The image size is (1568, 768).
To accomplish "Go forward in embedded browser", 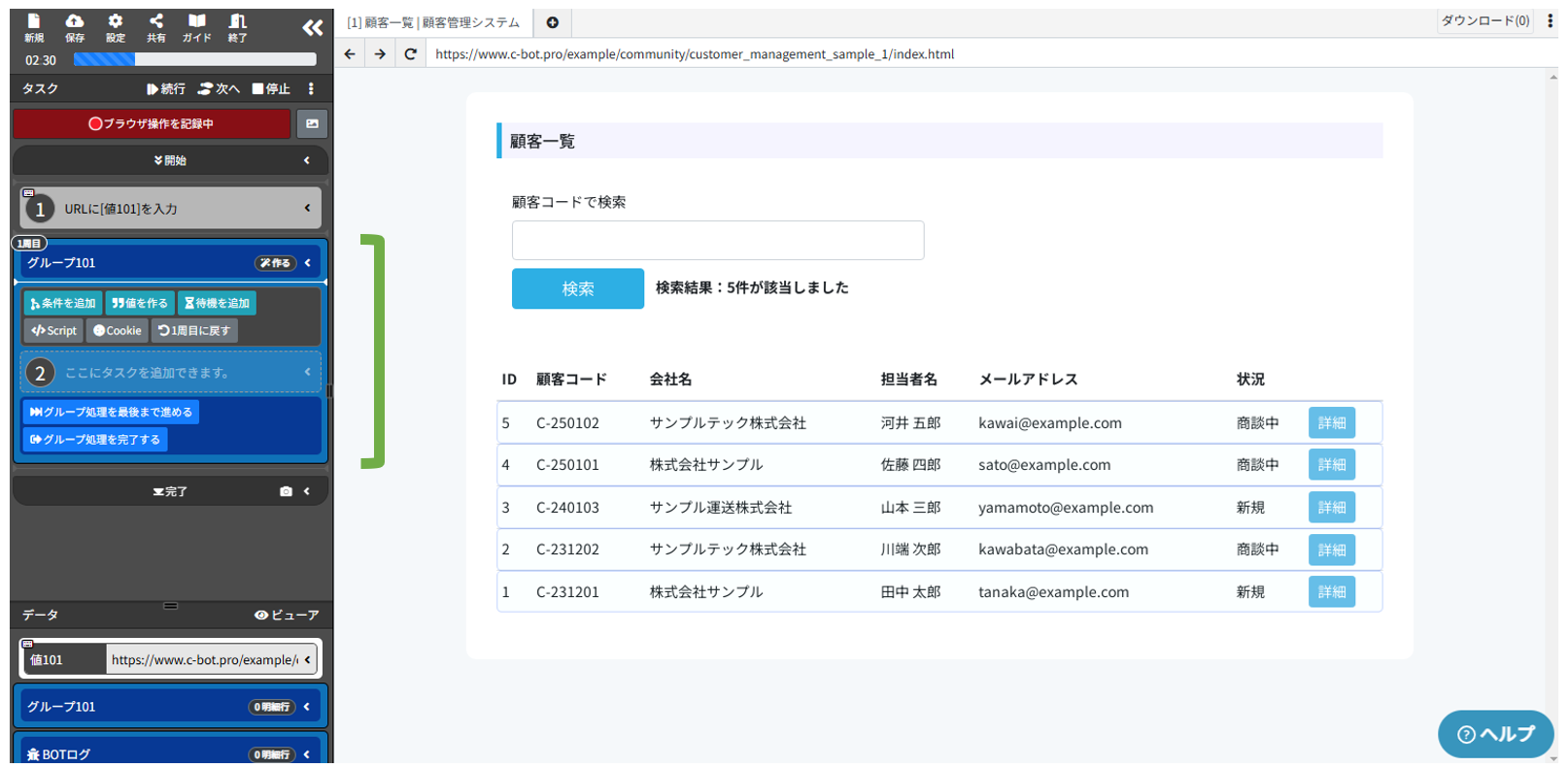I will tap(380, 53).
